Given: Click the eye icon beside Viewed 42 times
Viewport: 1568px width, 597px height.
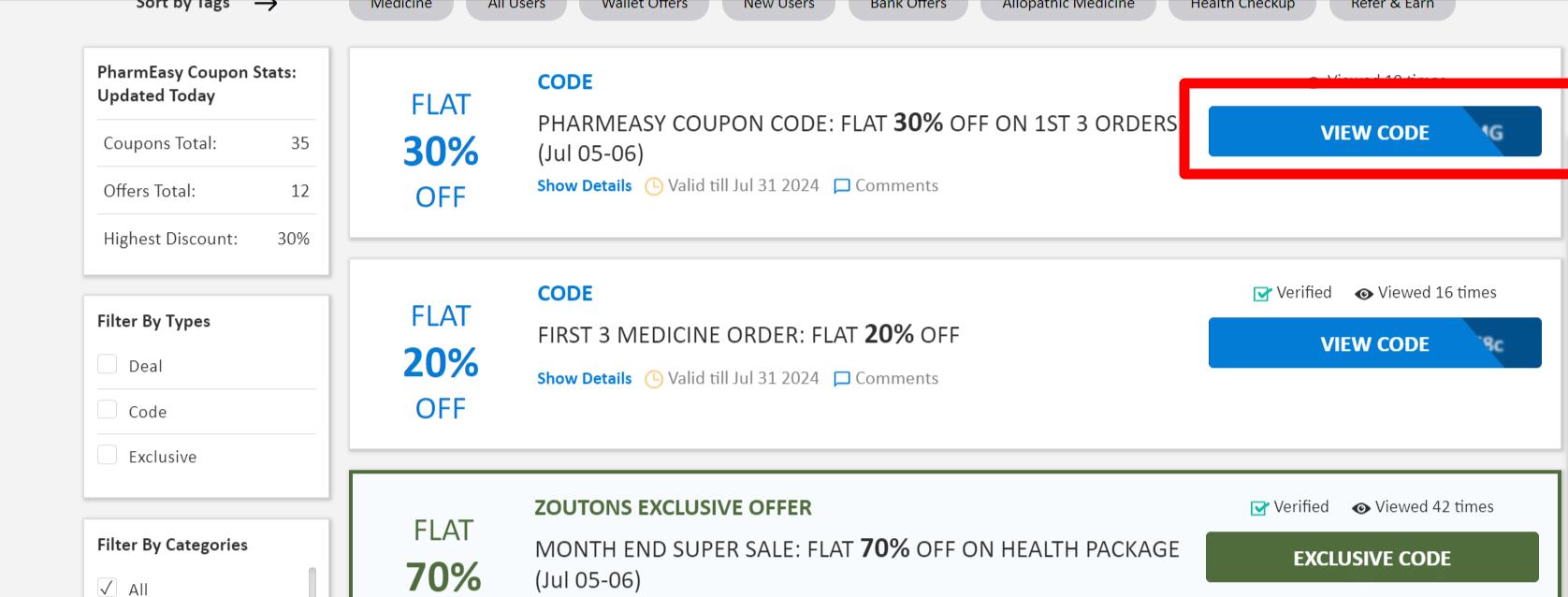Looking at the screenshot, I should pos(1361,508).
